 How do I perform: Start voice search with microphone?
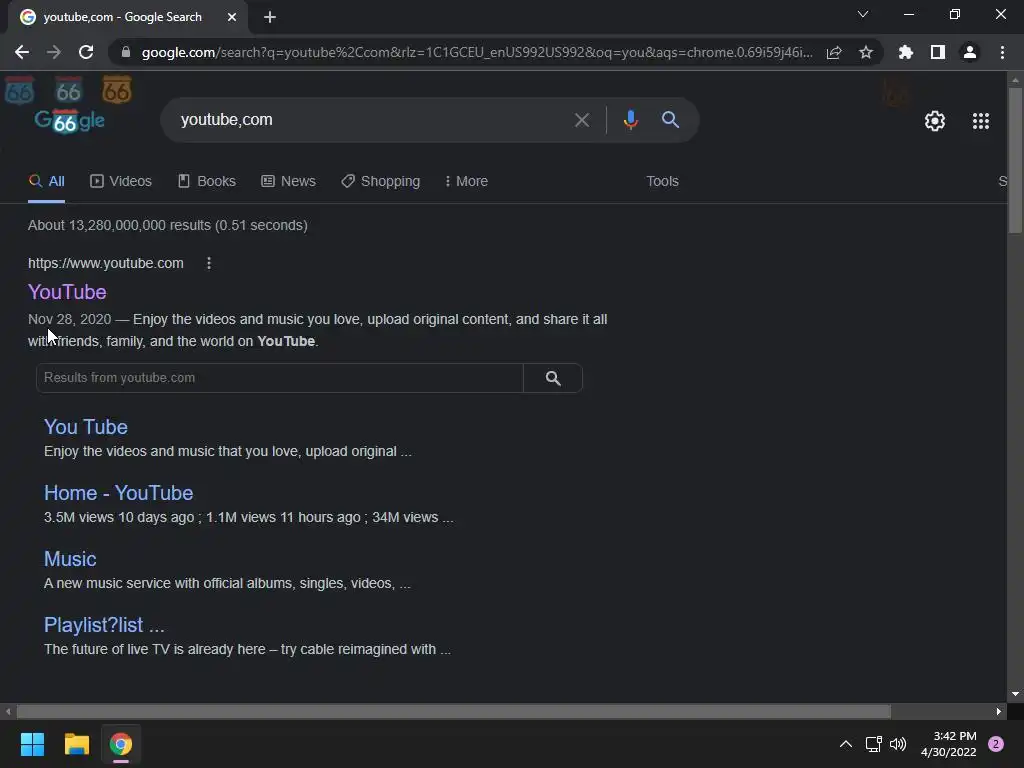coord(630,120)
